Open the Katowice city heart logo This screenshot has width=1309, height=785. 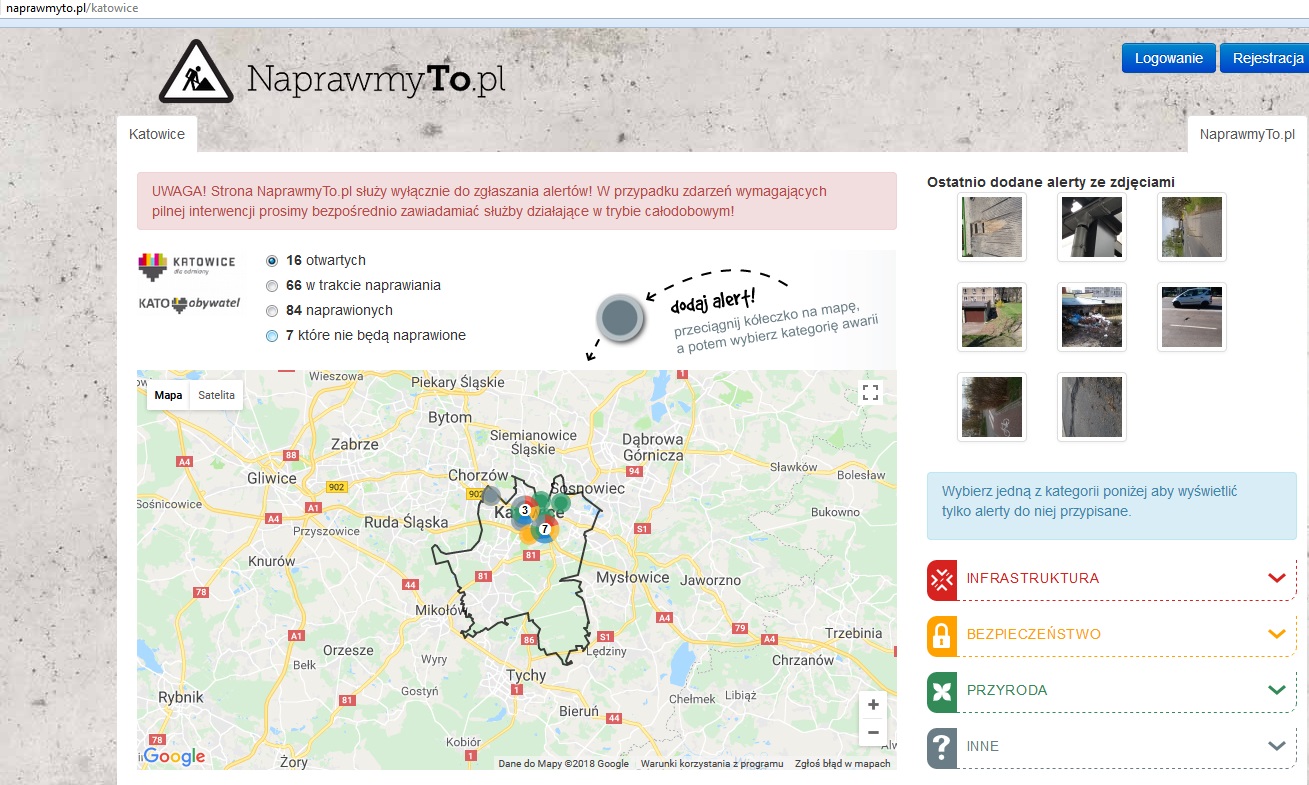click(187, 265)
